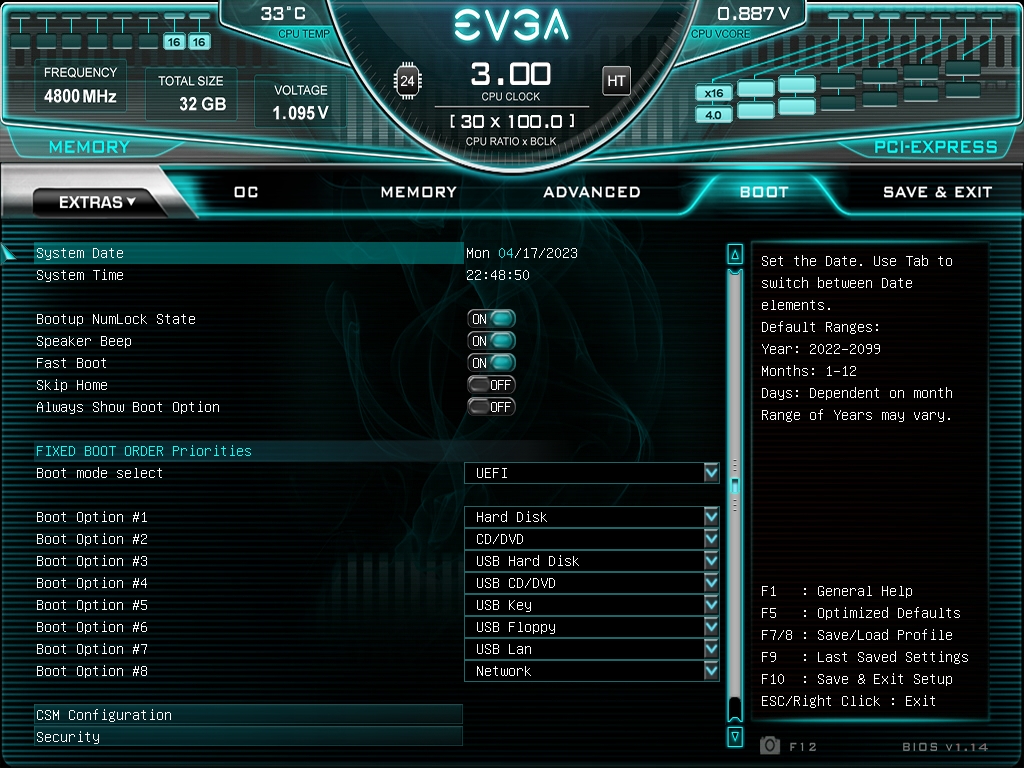
Task: Turn off Speaker Beep switch
Action: pos(492,341)
